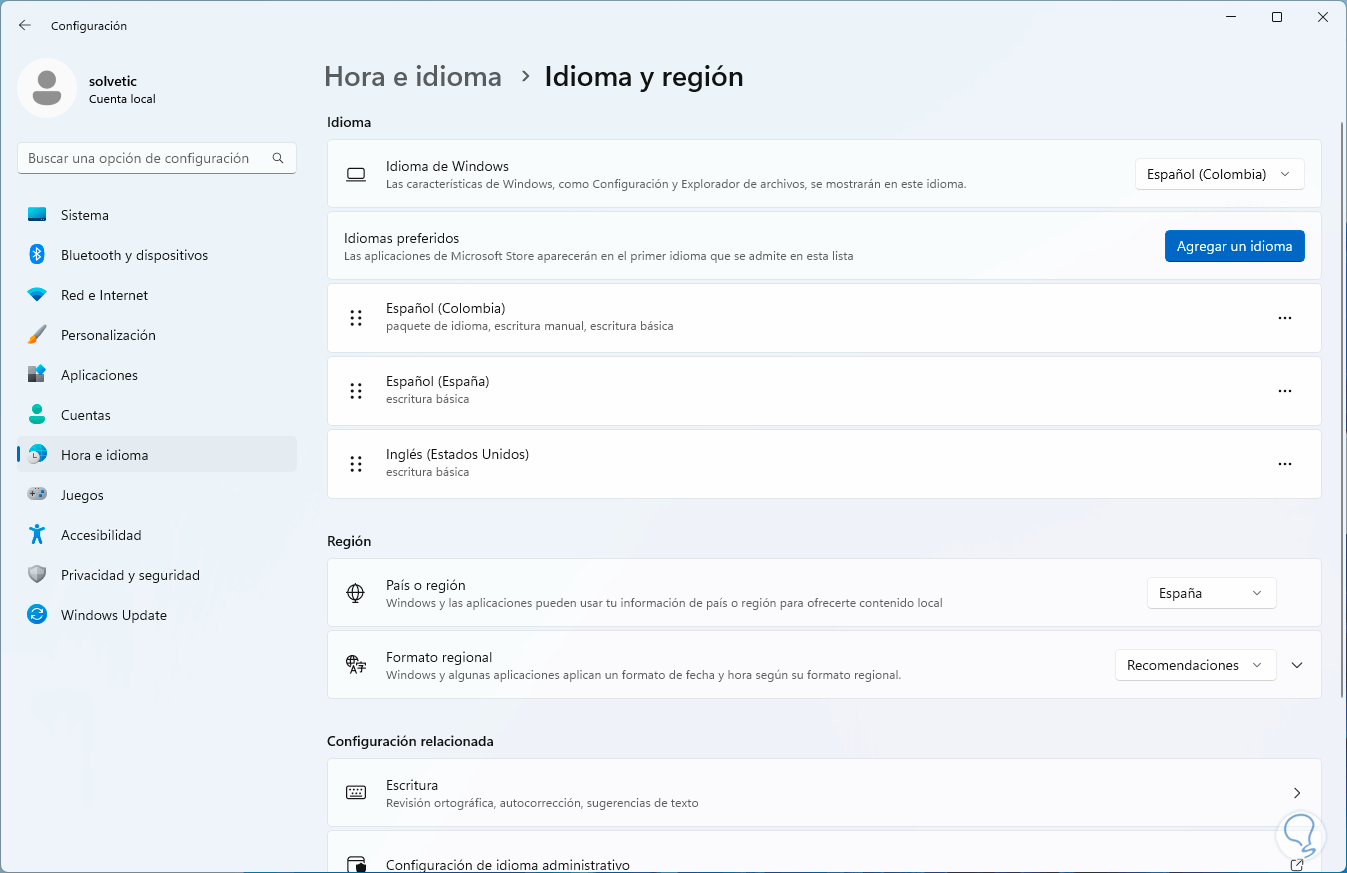Image resolution: width=1347 pixels, height=873 pixels.
Task: Open the País o región dropdown
Action: pyautogui.click(x=1210, y=593)
